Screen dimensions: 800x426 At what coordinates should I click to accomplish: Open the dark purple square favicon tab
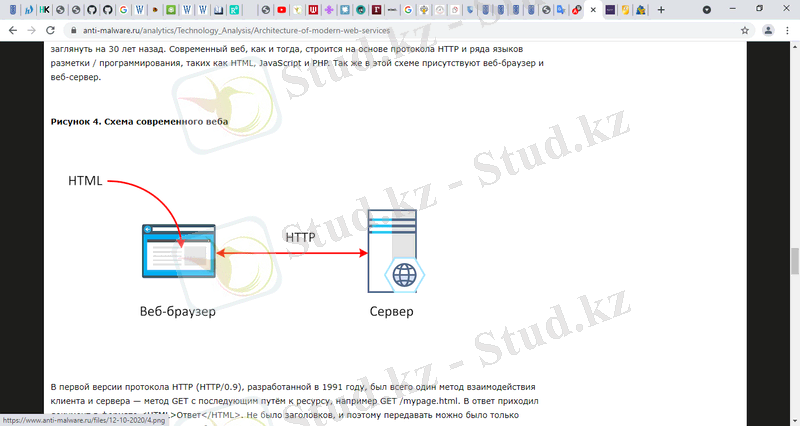(610, 10)
